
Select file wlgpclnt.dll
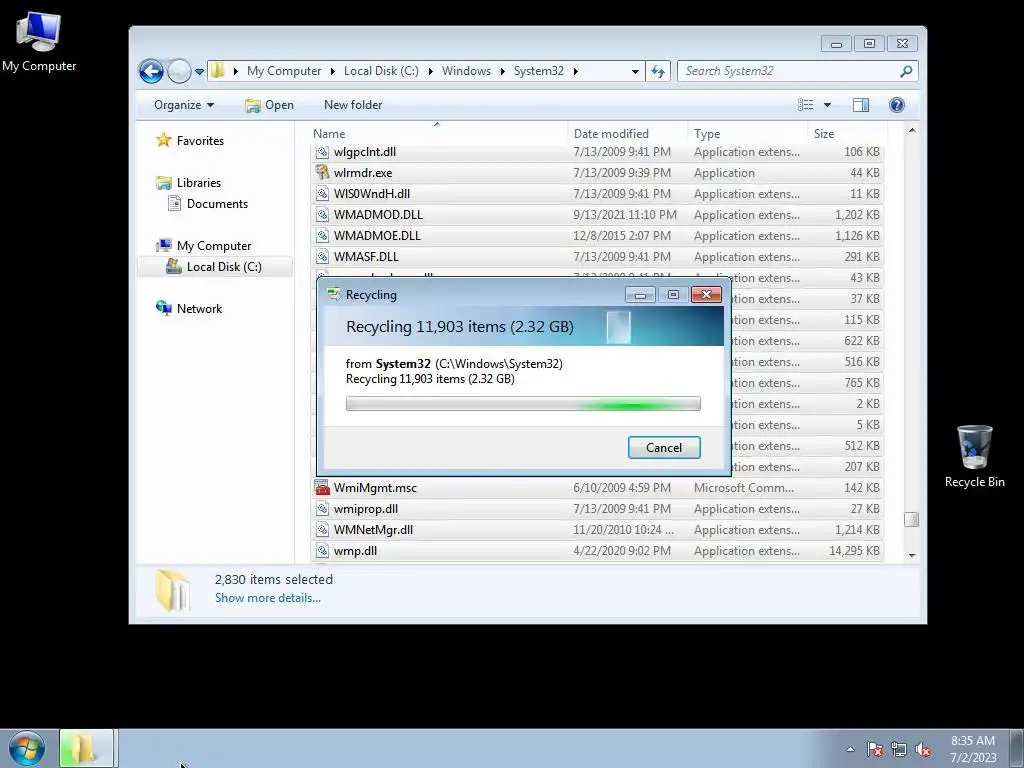tap(596, 152)
